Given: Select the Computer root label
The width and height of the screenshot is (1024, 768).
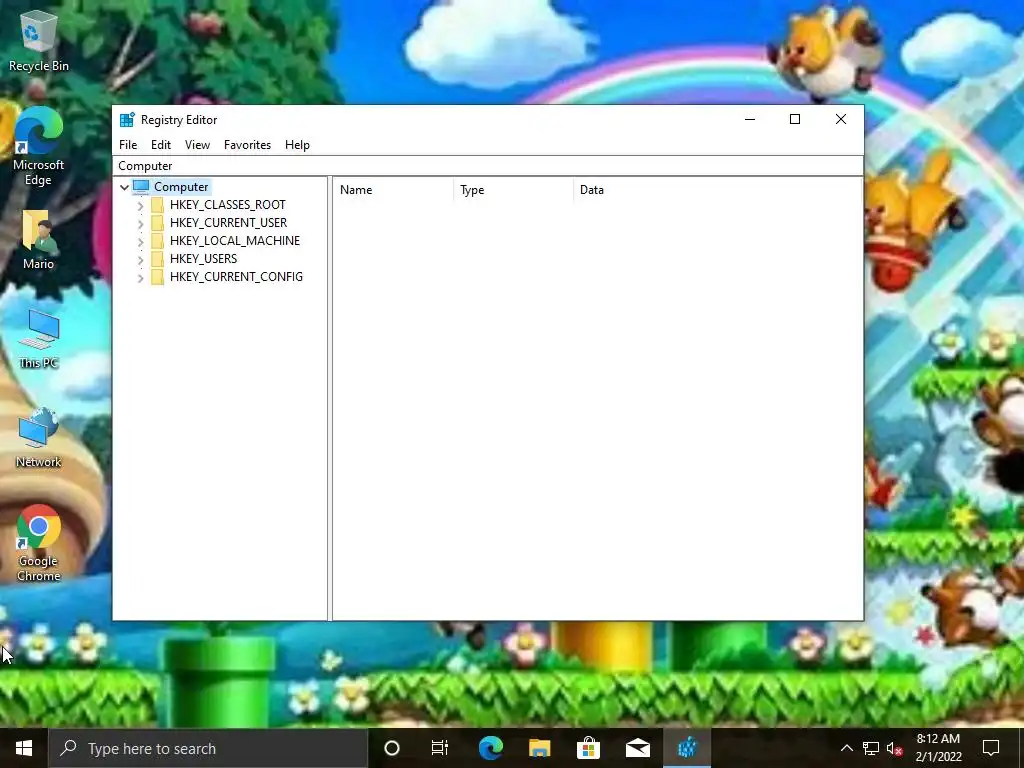Looking at the screenshot, I should [x=181, y=187].
